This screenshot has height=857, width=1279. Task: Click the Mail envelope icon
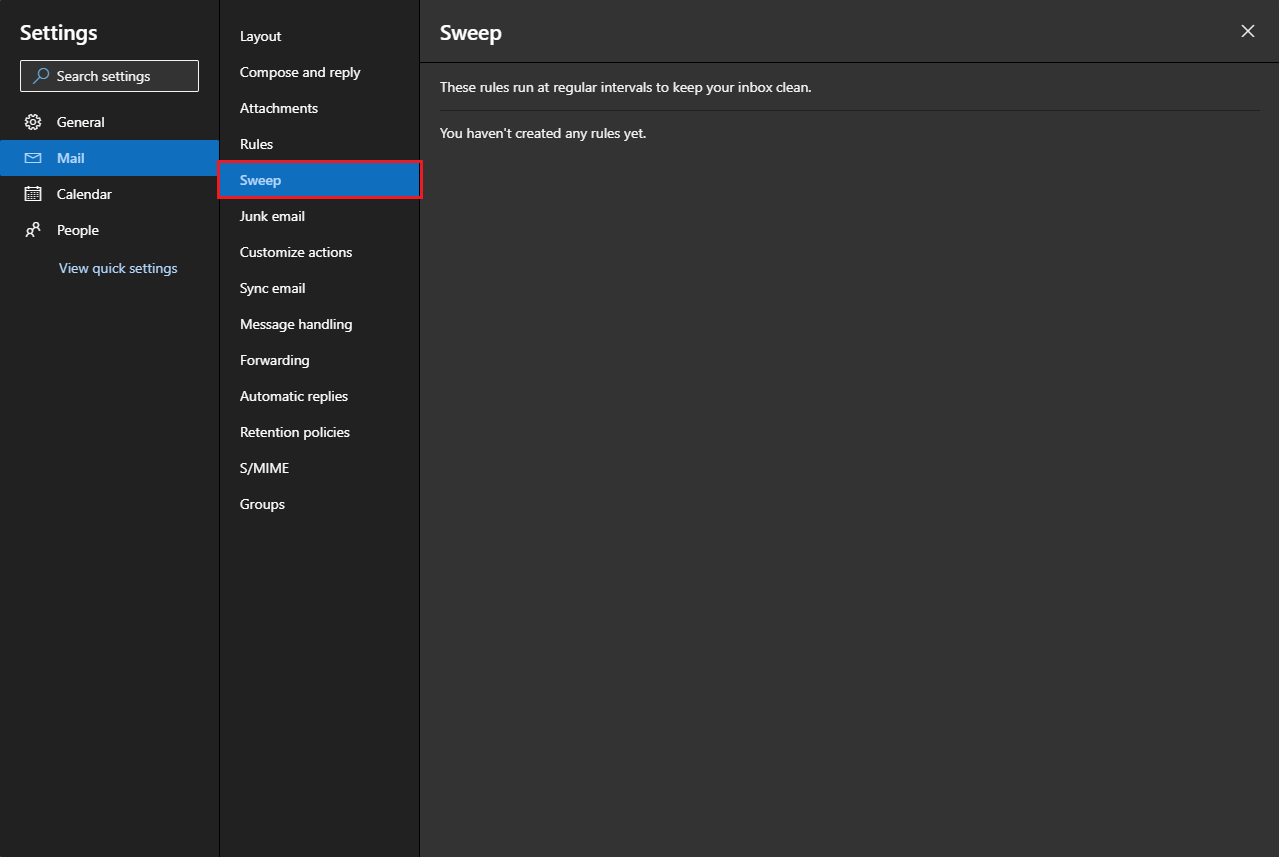pyautogui.click(x=33, y=158)
